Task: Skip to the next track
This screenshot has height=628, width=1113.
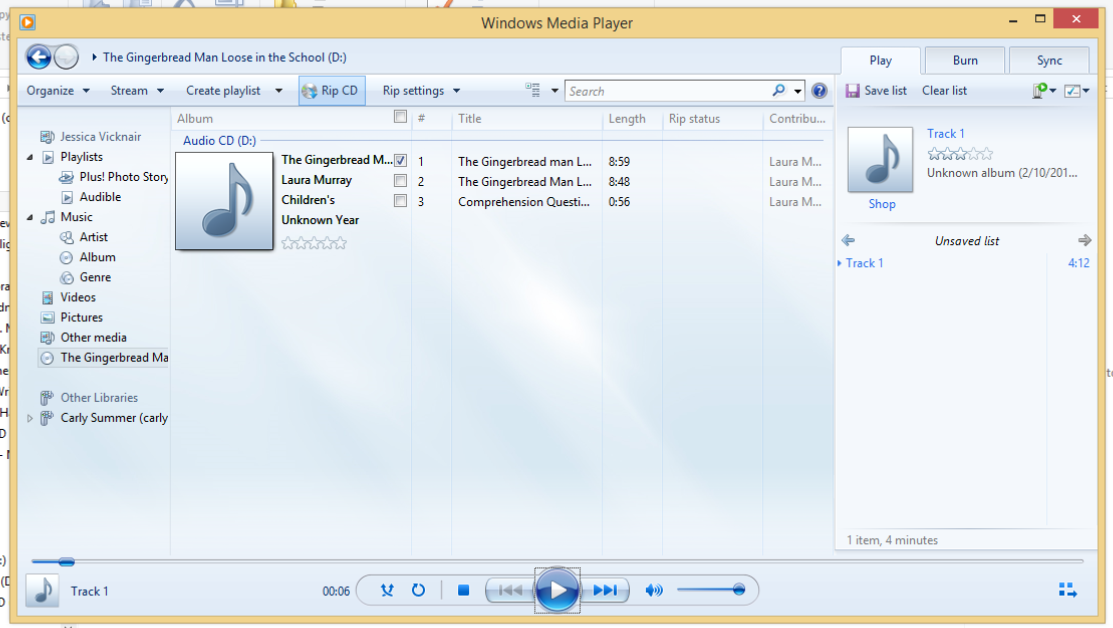Action: point(605,590)
